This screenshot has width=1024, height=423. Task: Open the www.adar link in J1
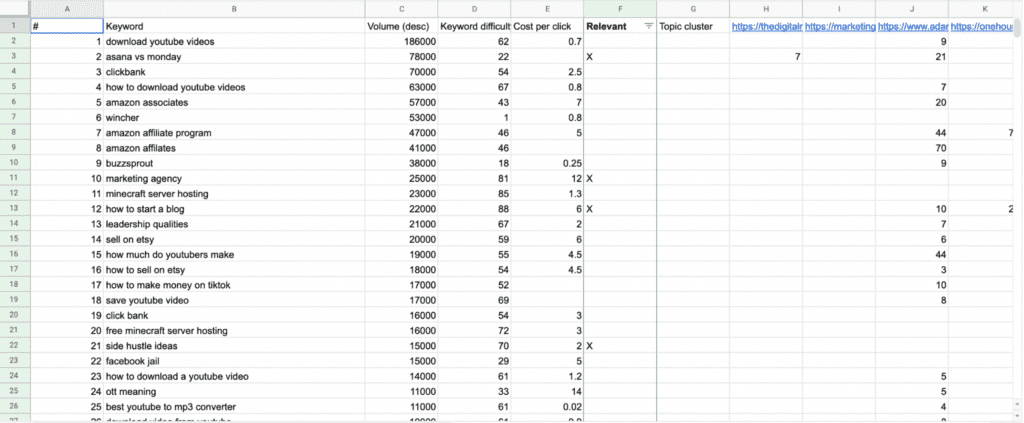tap(913, 26)
